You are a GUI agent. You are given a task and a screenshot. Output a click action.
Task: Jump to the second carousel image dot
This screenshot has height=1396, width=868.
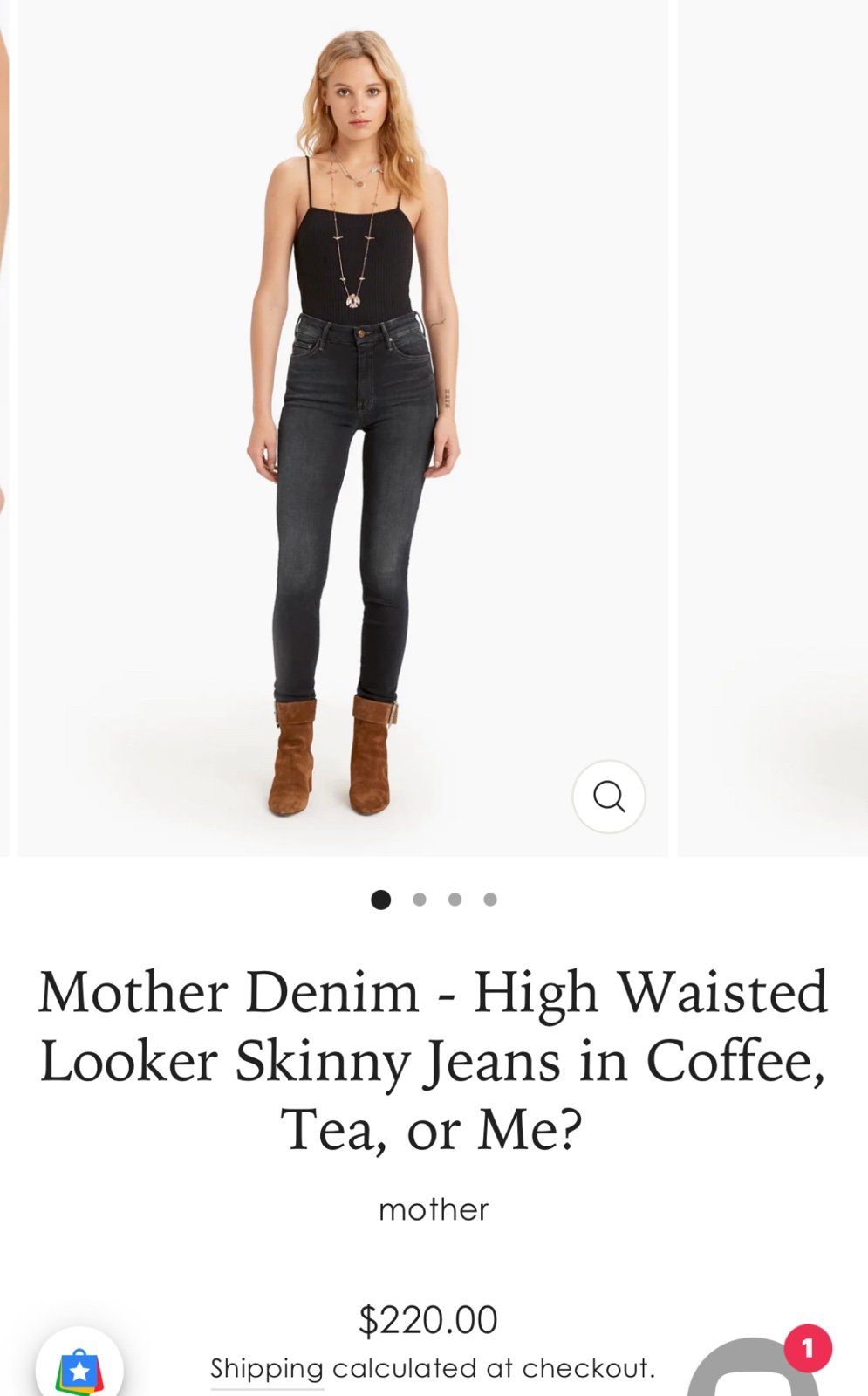coord(420,899)
